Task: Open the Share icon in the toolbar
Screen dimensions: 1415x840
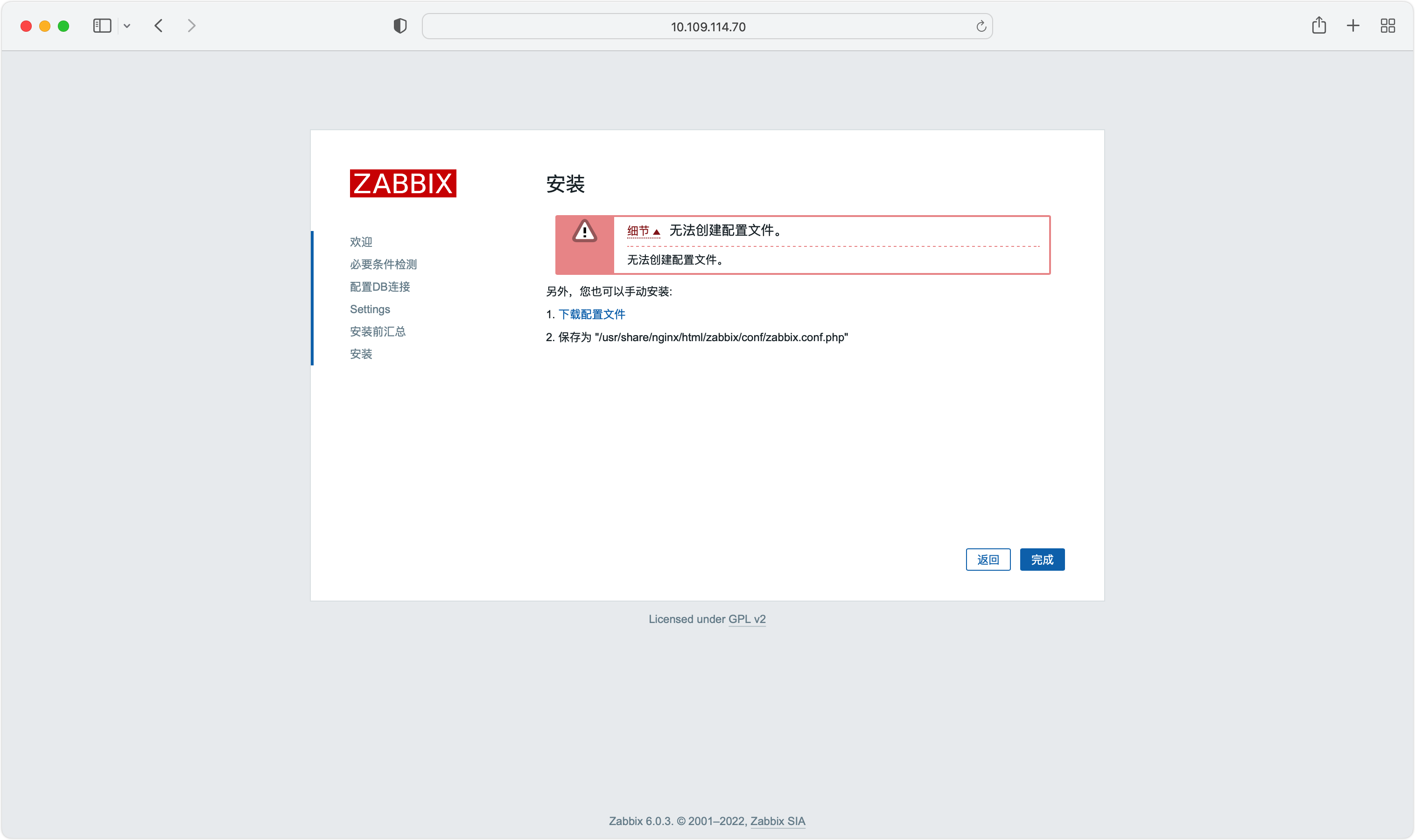Action: pos(1319,26)
